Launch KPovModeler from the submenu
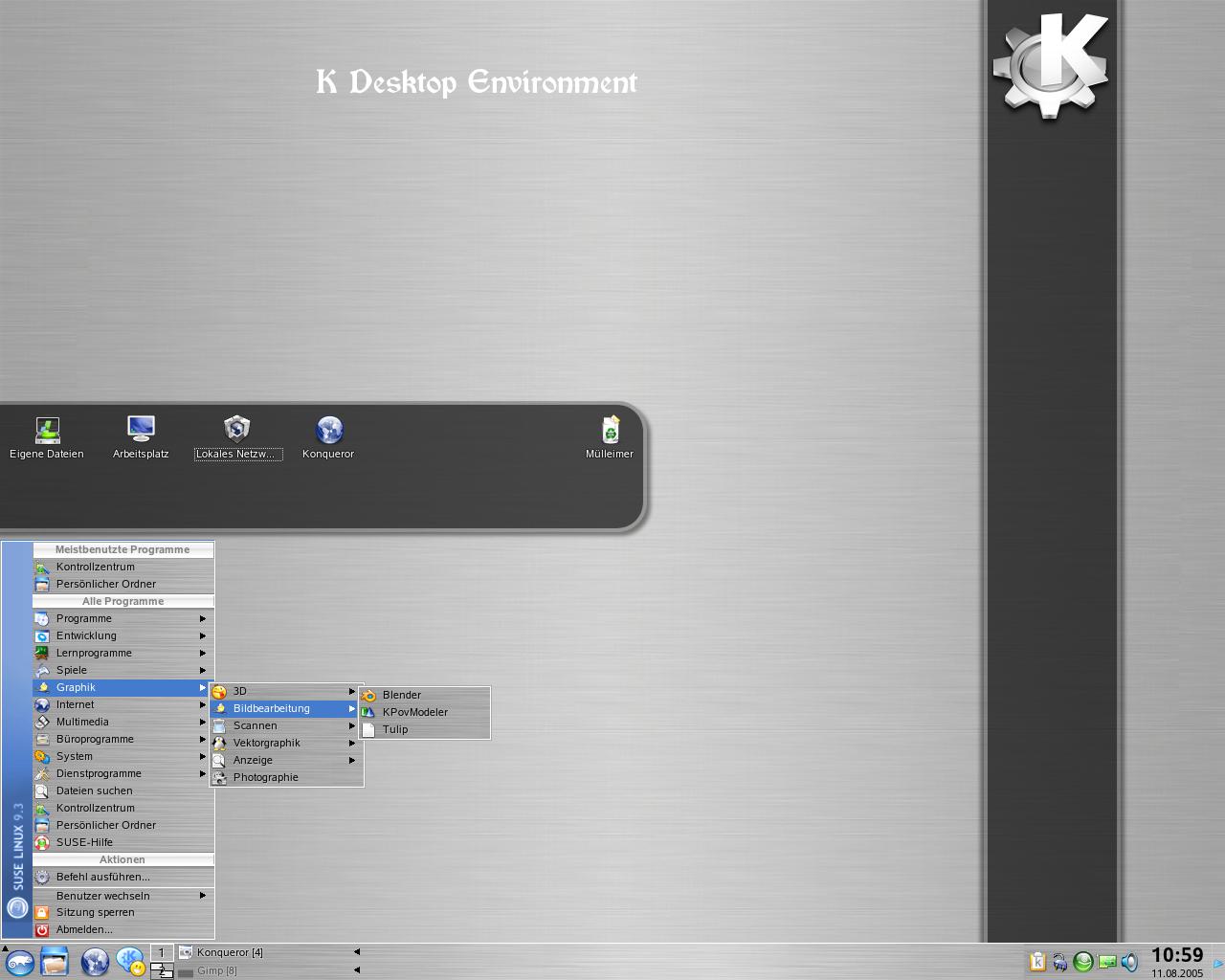The width and height of the screenshot is (1225, 980). 425,712
